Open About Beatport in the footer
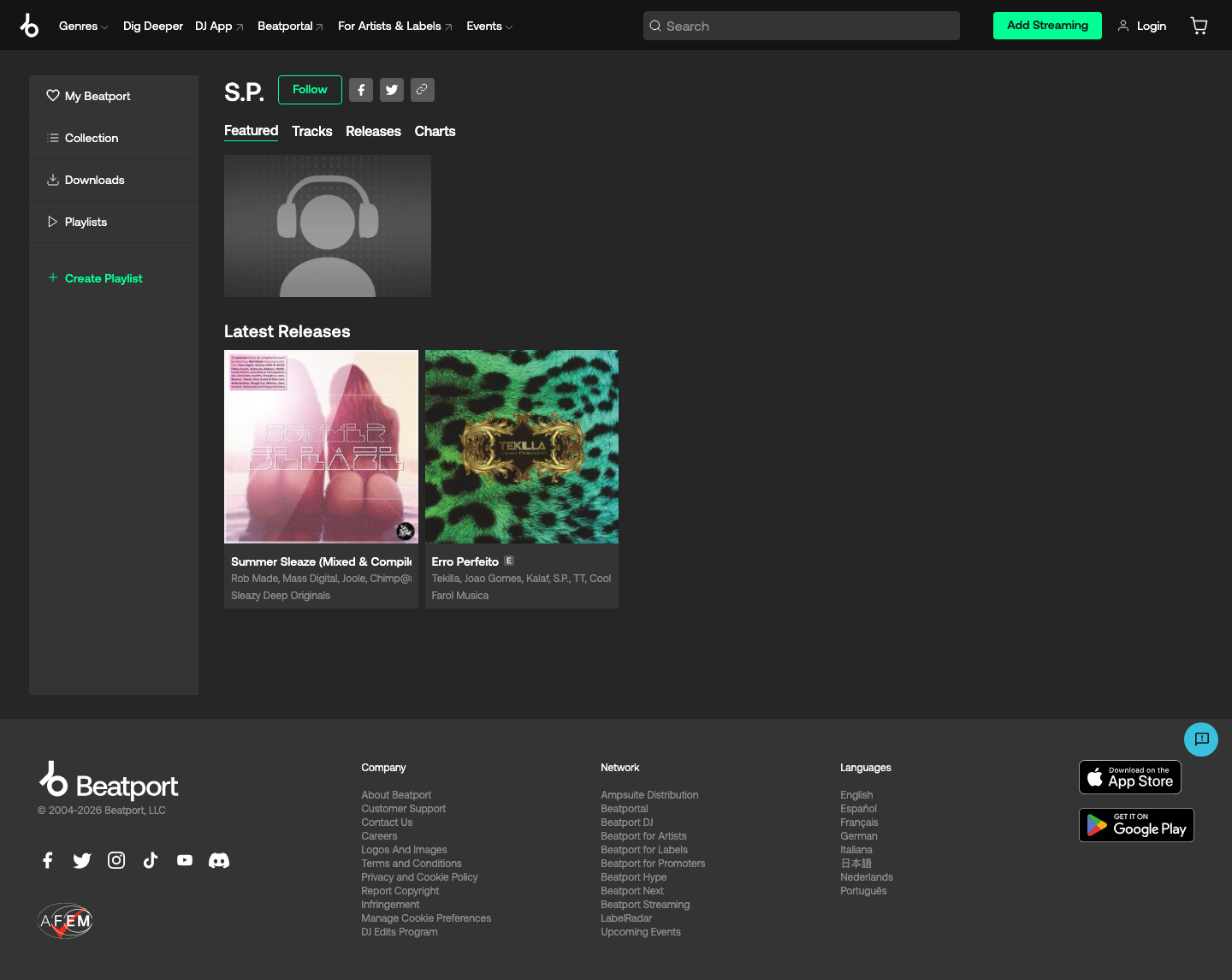Viewport: 1232px width, 980px height. [396, 795]
